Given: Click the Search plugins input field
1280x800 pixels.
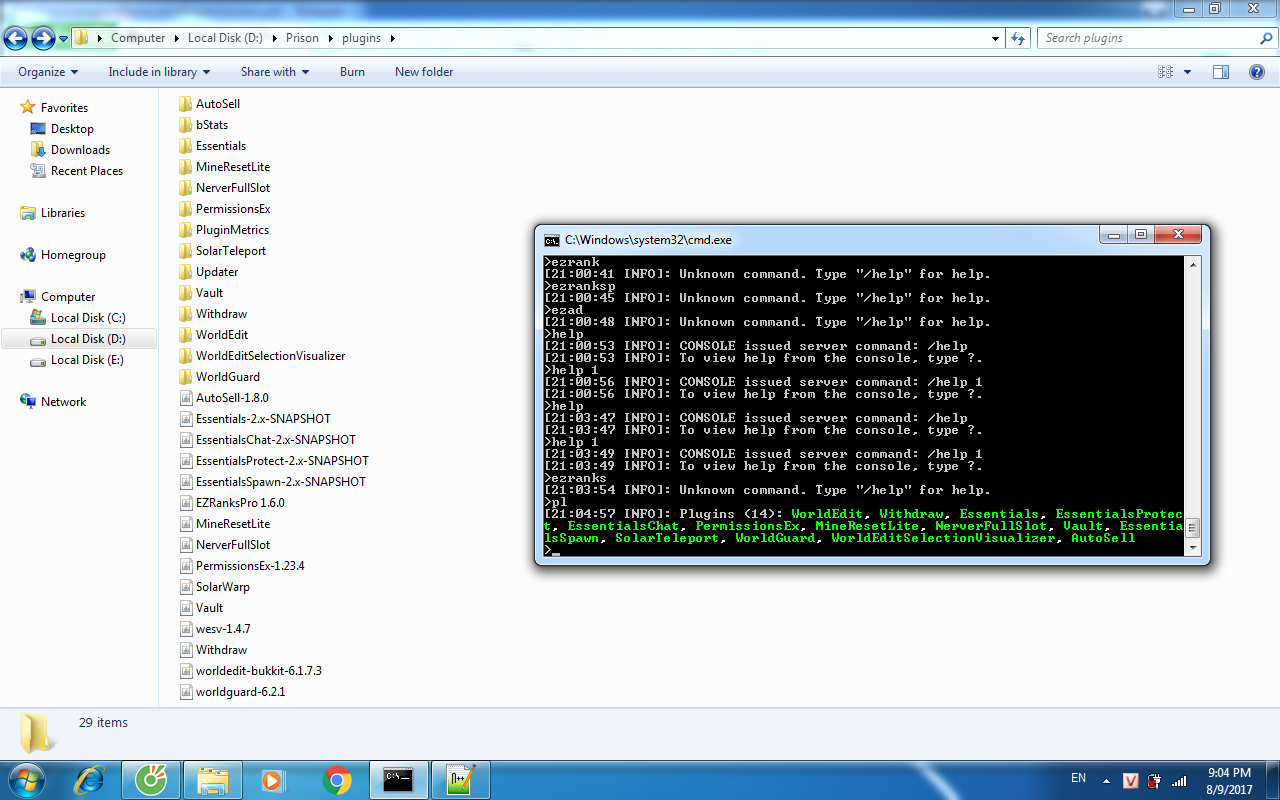Looking at the screenshot, I should (1150, 38).
